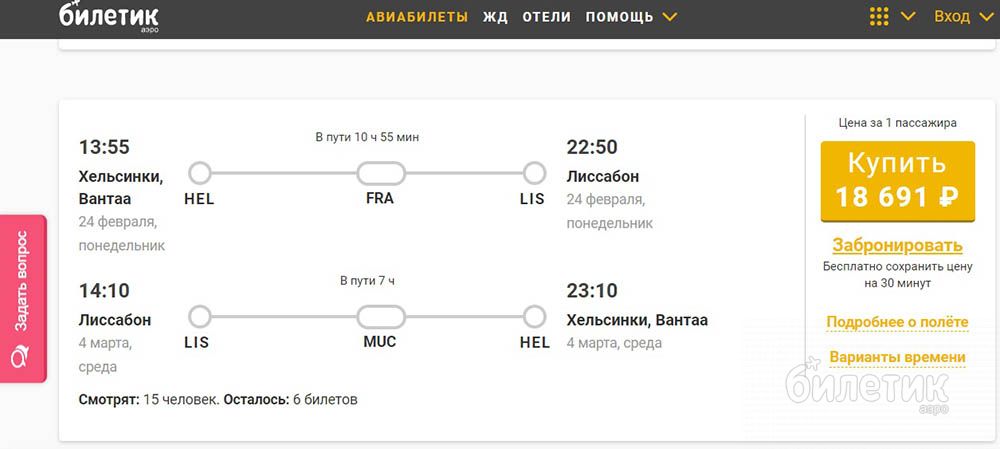Open the Авиабилеты tab
1000x449 pixels.
417,17
